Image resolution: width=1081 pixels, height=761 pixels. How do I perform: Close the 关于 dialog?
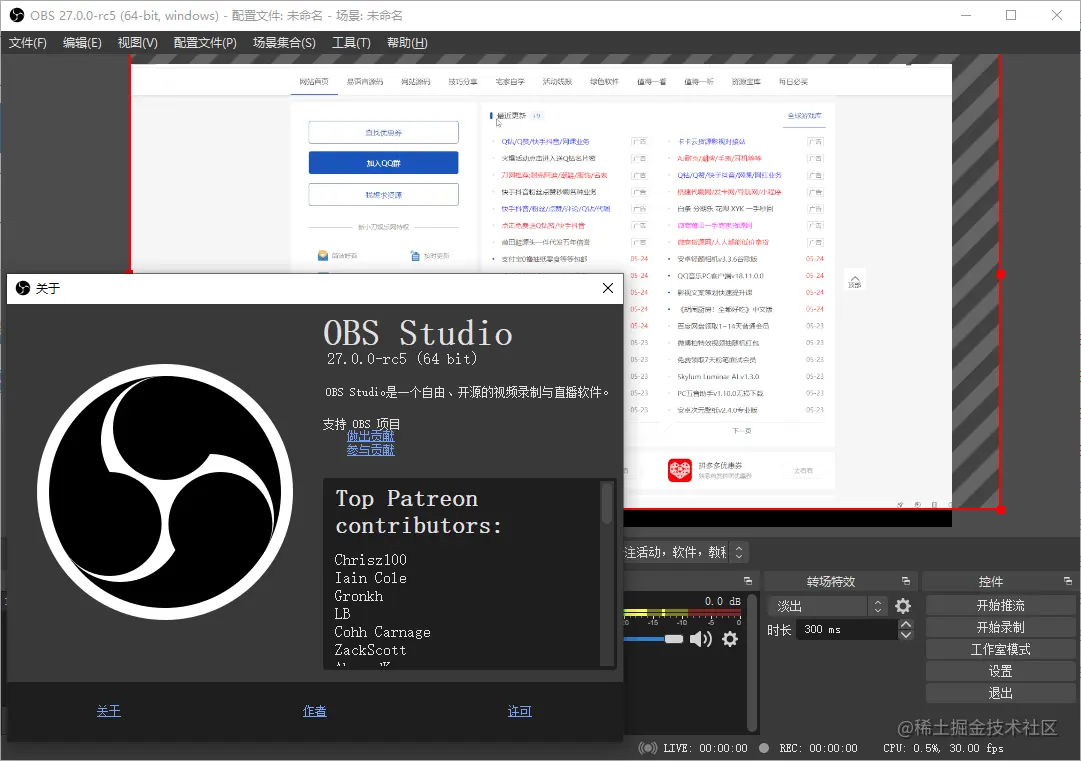click(607, 288)
